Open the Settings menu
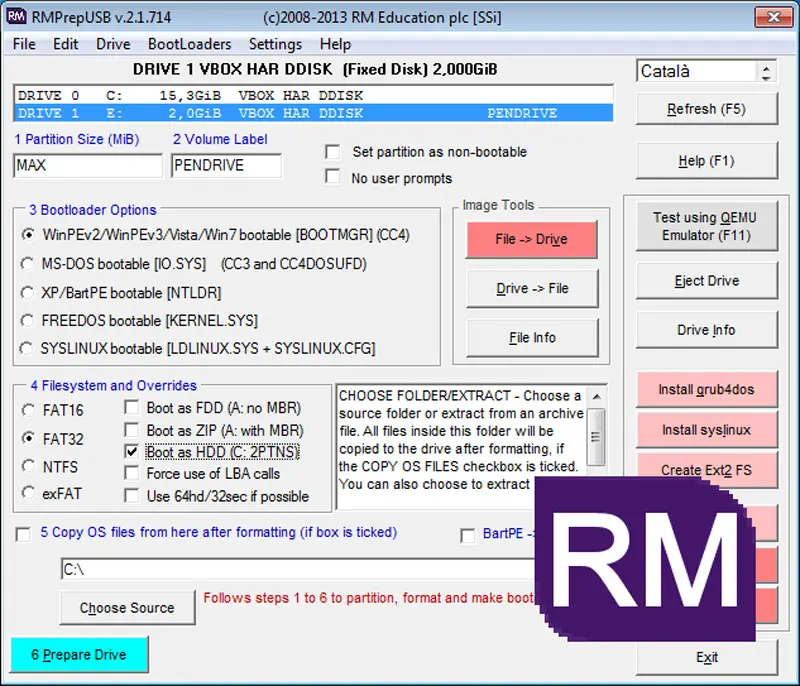Screen dimensions: 800x686 point(275,44)
